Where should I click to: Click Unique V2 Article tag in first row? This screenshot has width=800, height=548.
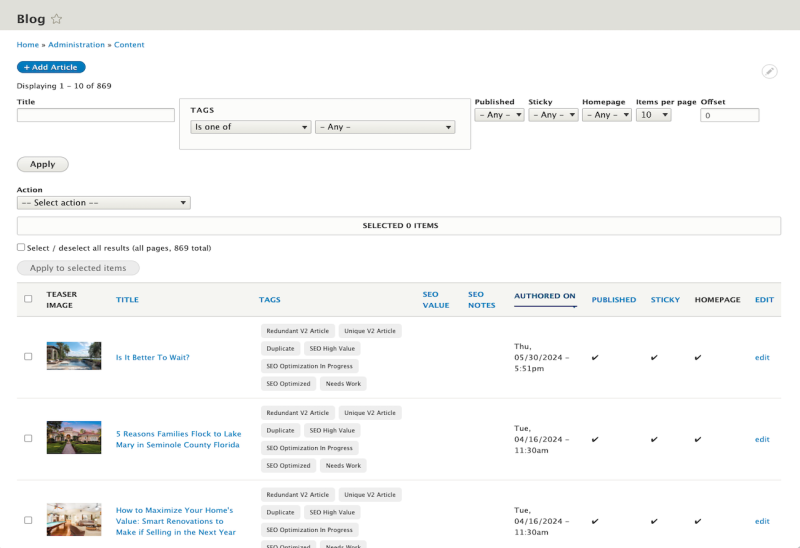click(x=370, y=331)
